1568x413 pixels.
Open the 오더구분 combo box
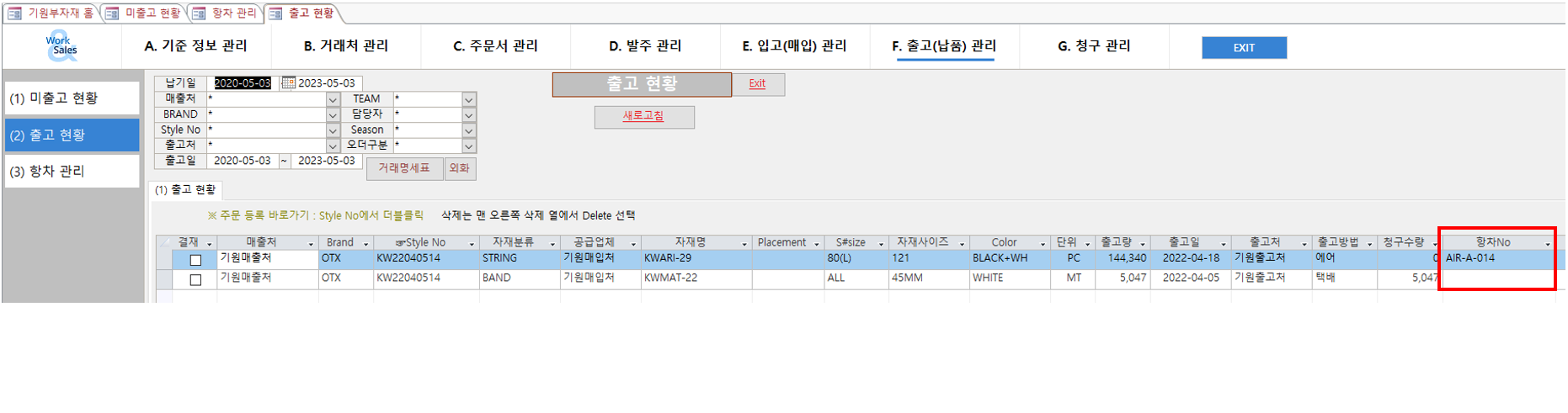(x=469, y=146)
